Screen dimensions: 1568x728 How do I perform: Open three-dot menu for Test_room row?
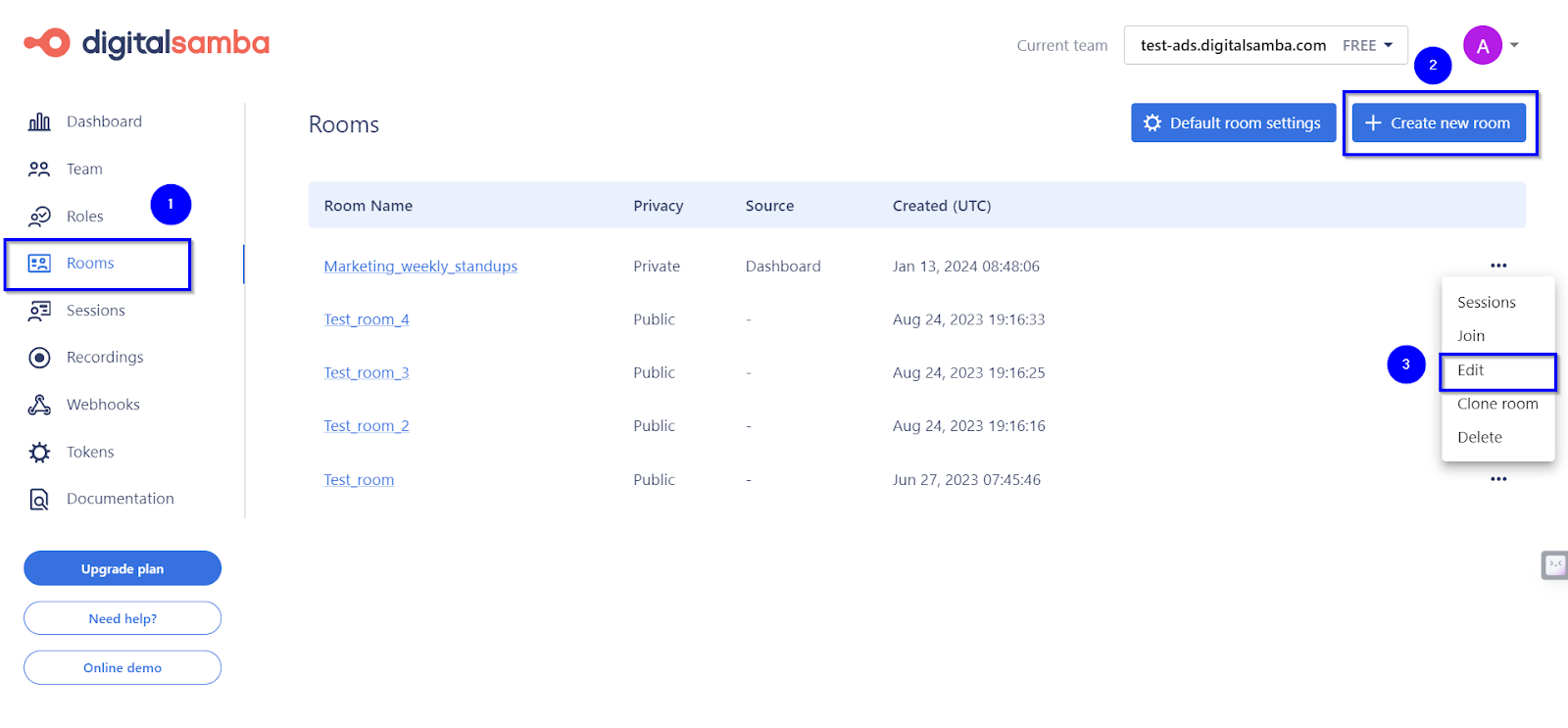point(1497,479)
